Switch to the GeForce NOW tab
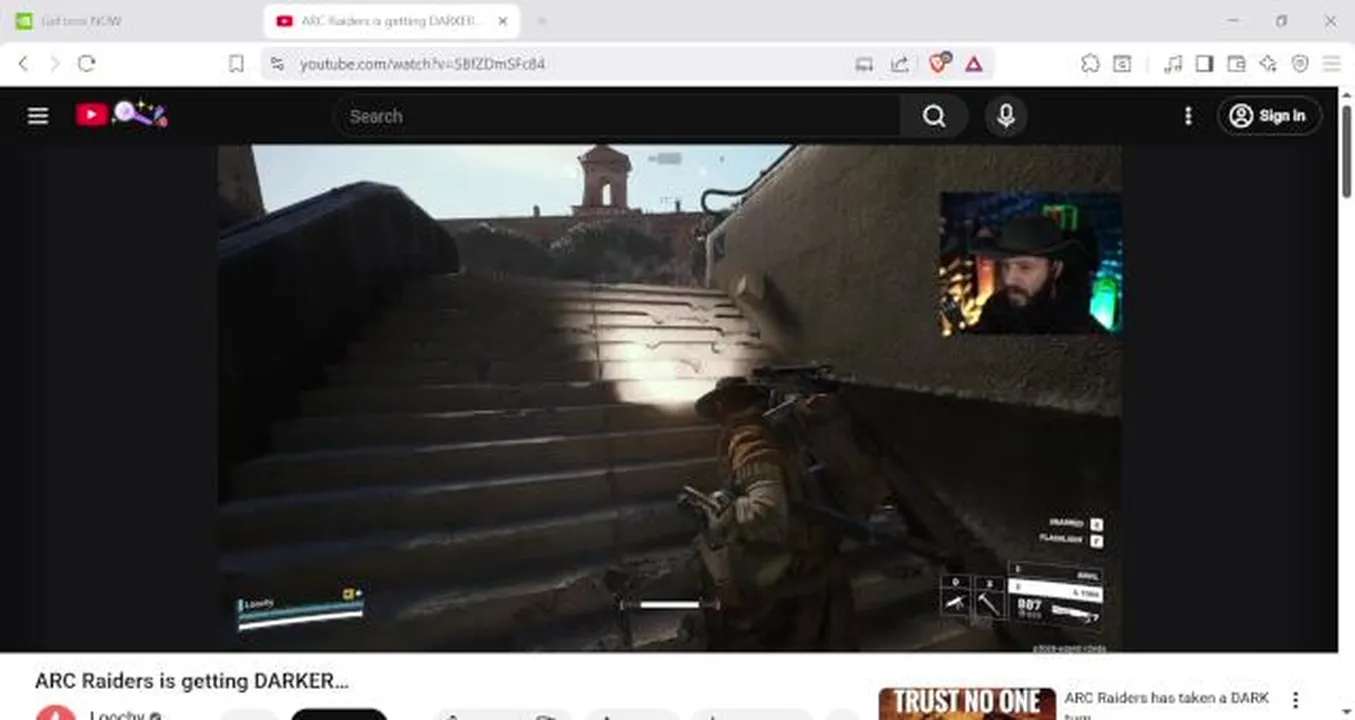 pos(130,21)
